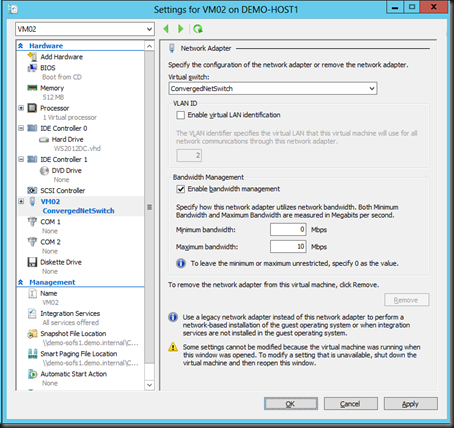
Task: Click the Cancel button
Action: pyautogui.click(x=351, y=404)
